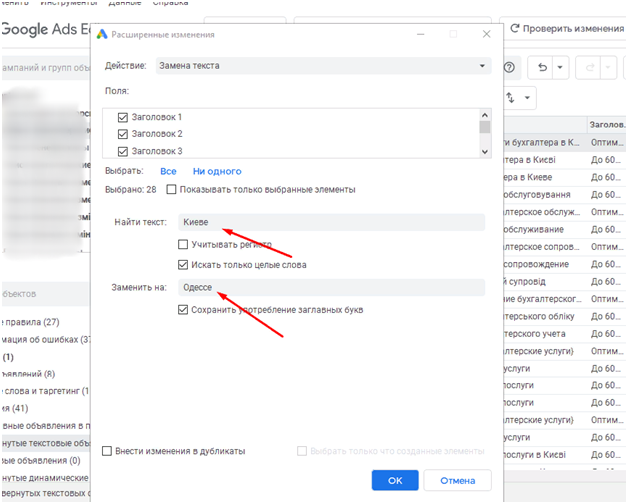The height and width of the screenshot is (504, 628).
Task: Click the Google Ads logo in dialog title
Action: click(102, 34)
